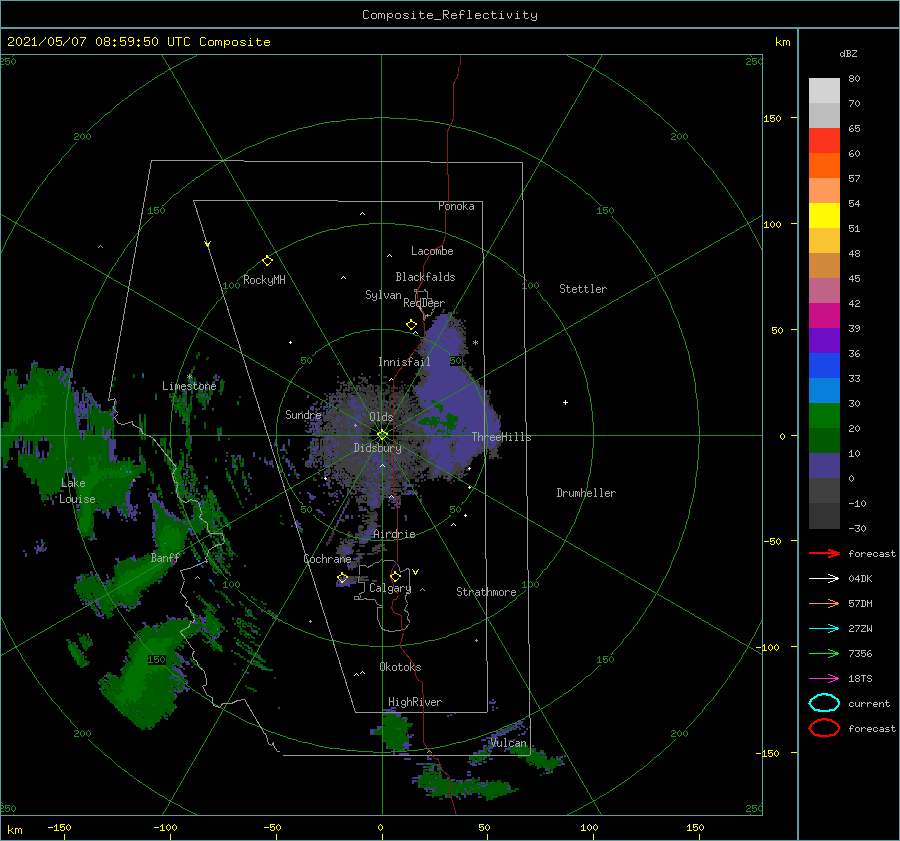Select the -30 dBZ dark gray swatch
This screenshot has width=900, height=841.
(x=824, y=516)
